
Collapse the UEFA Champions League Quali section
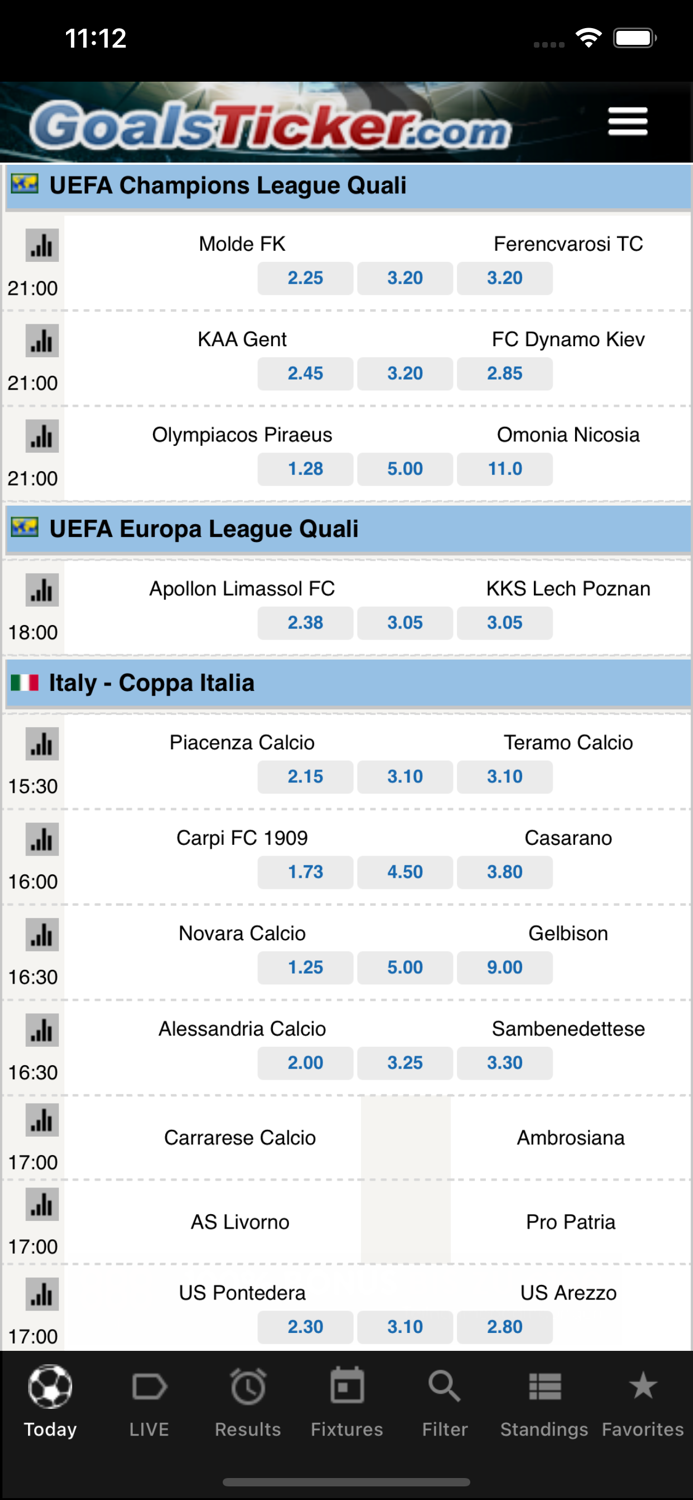[346, 186]
